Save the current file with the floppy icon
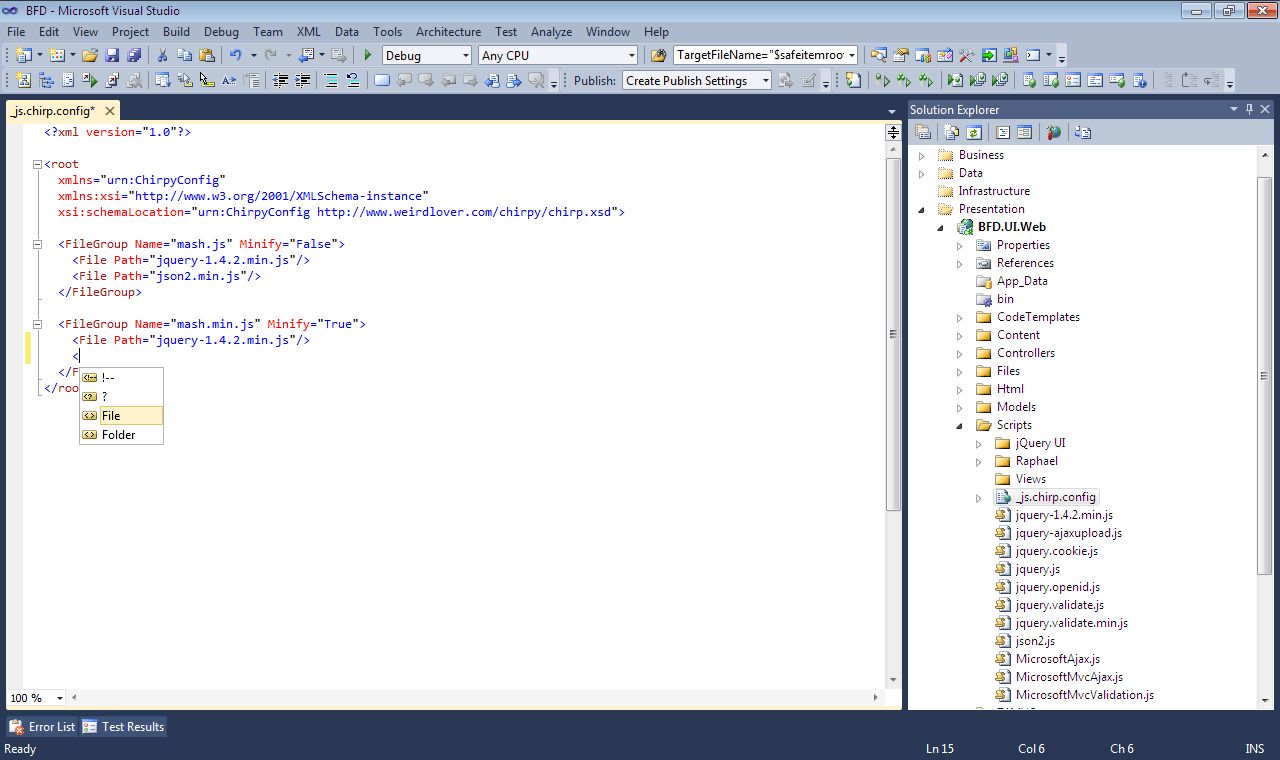Viewport: 1280px width, 760px height. 112,55
